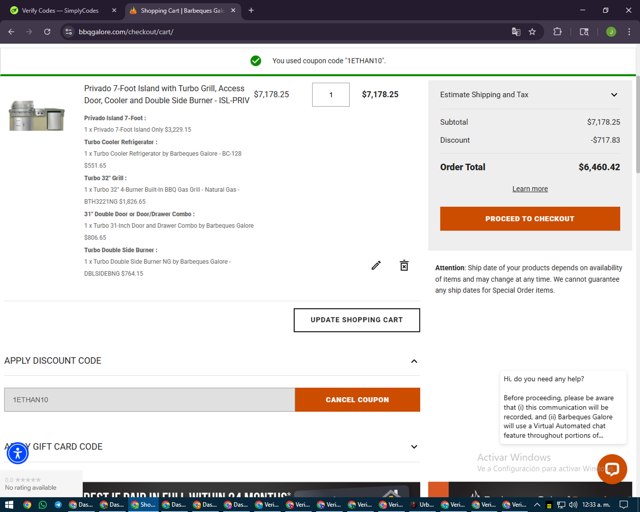Click the volume icon in system tray

click(573, 505)
